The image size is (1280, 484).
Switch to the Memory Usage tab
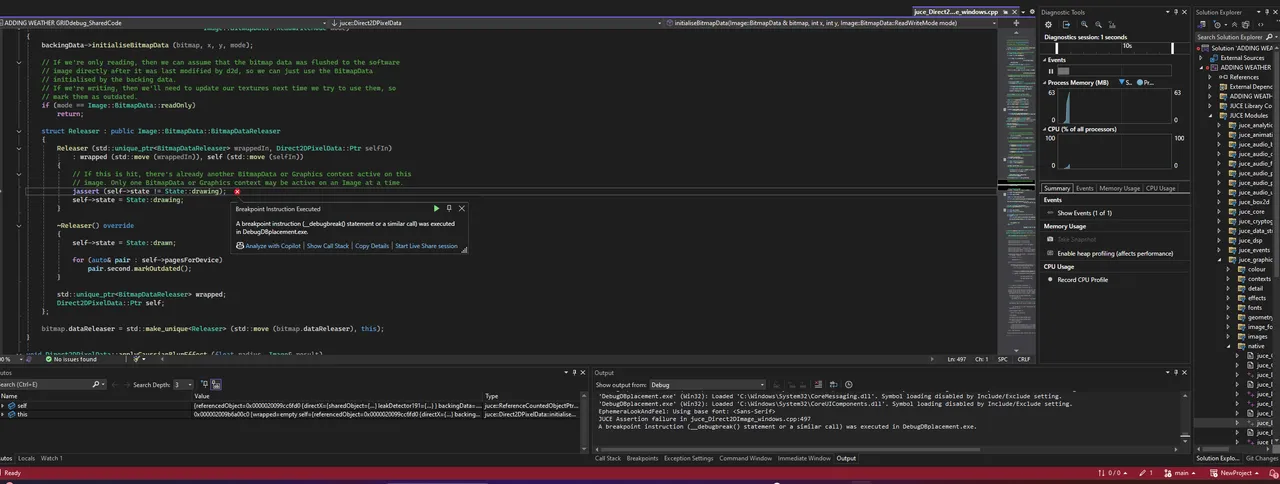pos(1118,188)
